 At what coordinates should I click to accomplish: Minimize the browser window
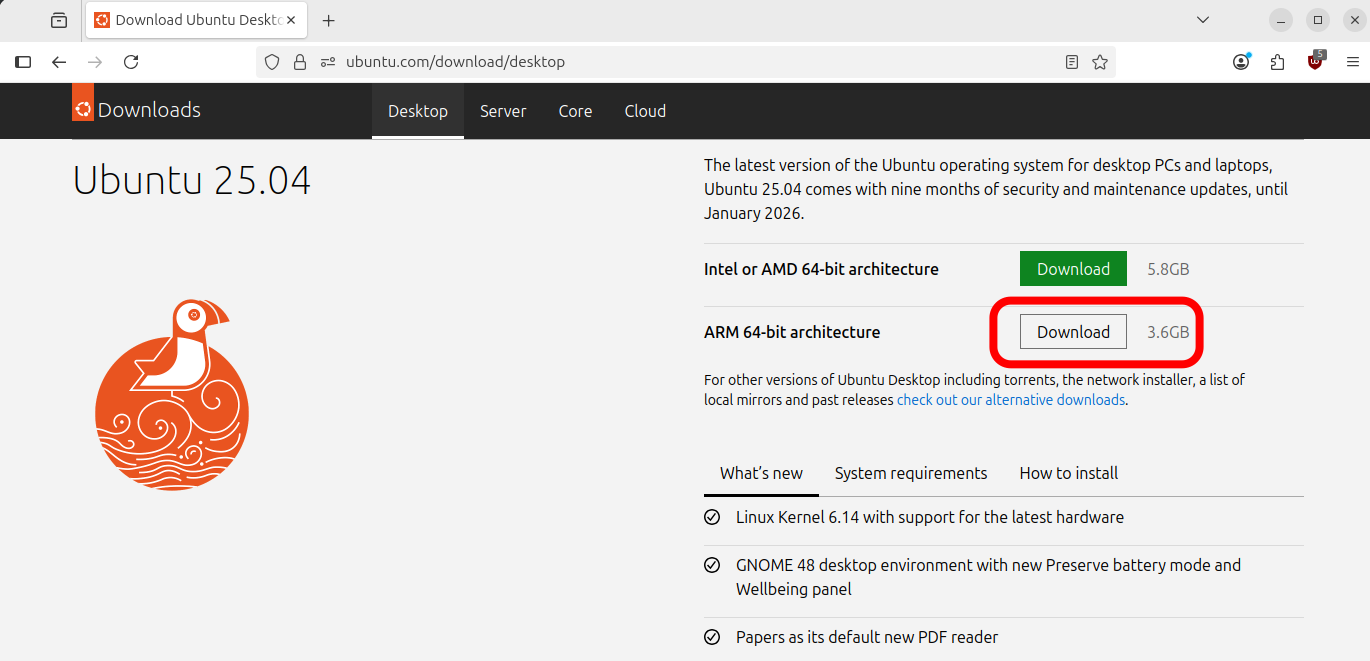[x=1281, y=20]
